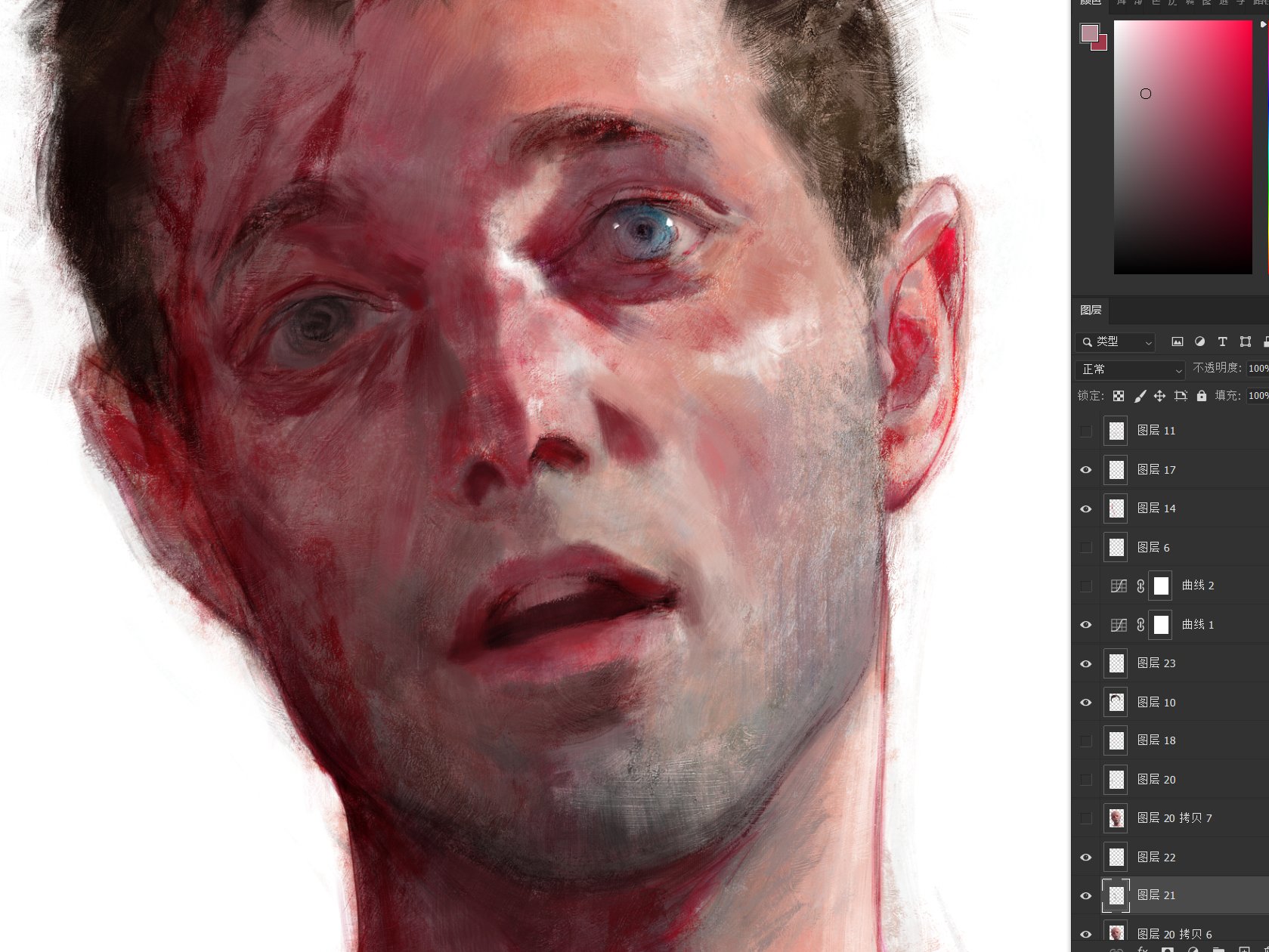Click the 不透明度 label
The image size is (1269, 952).
(1217, 368)
